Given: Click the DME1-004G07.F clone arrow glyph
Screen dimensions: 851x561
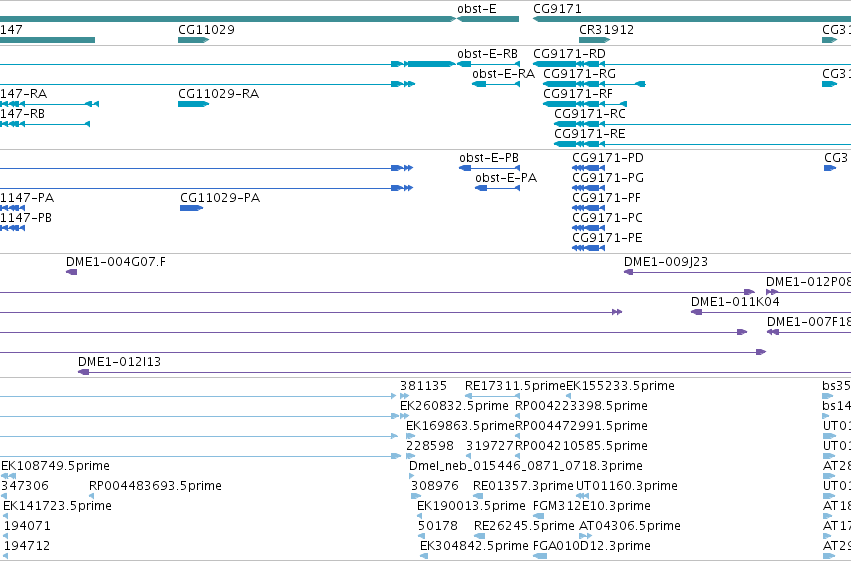Looking at the screenshot, I should [x=72, y=272].
